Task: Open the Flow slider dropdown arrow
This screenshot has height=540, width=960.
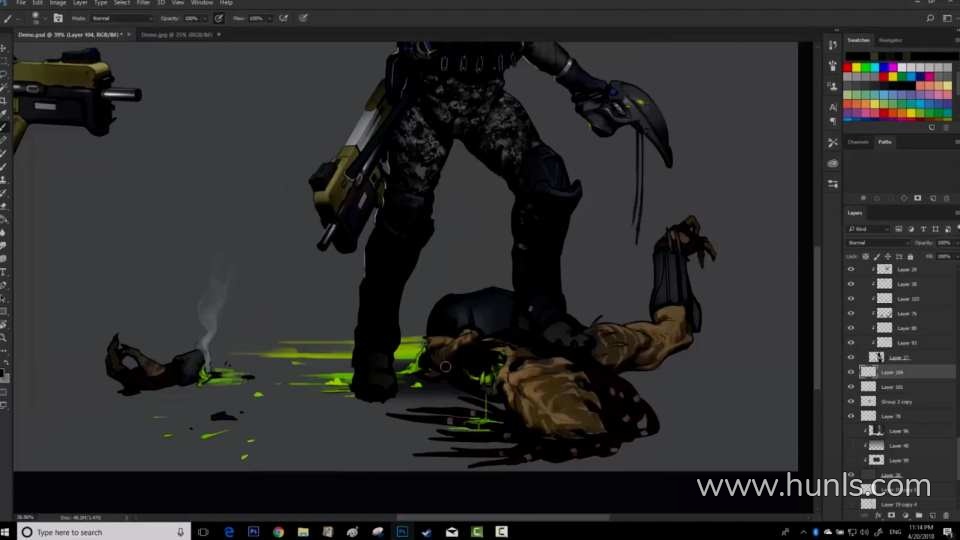Action: [x=269, y=18]
